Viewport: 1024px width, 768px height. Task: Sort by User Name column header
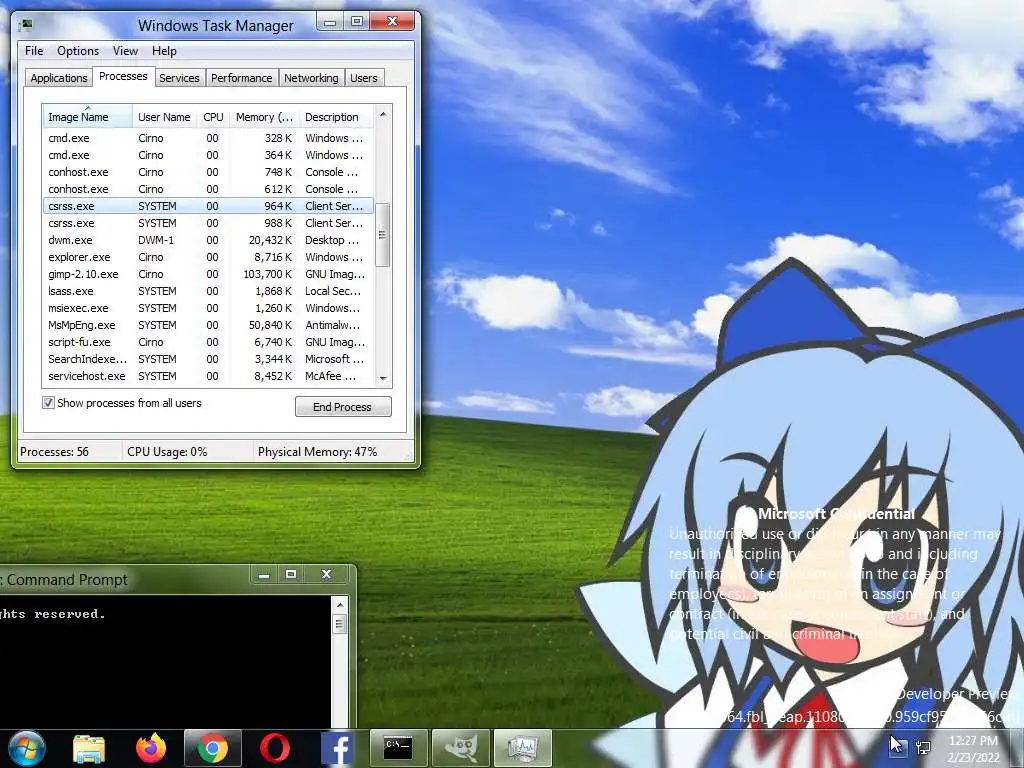click(164, 117)
